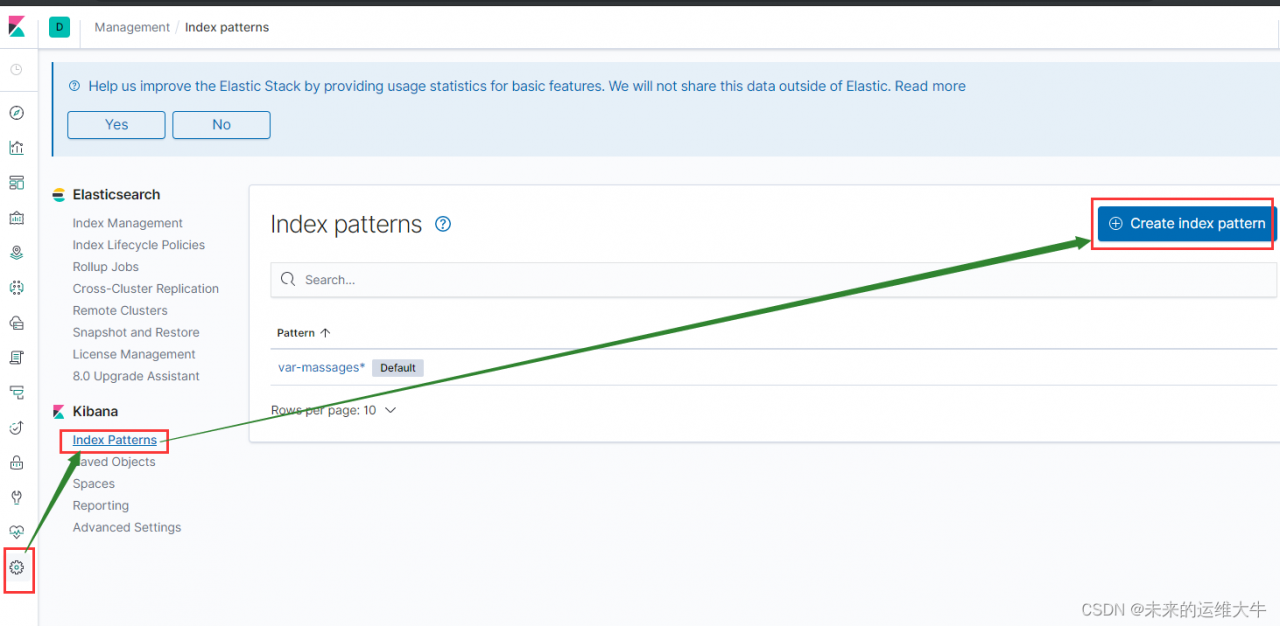Open Visualize via the bar chart icon
Image resolution: width=1280 pixels, height=626 pixels.
coord(16,148)
